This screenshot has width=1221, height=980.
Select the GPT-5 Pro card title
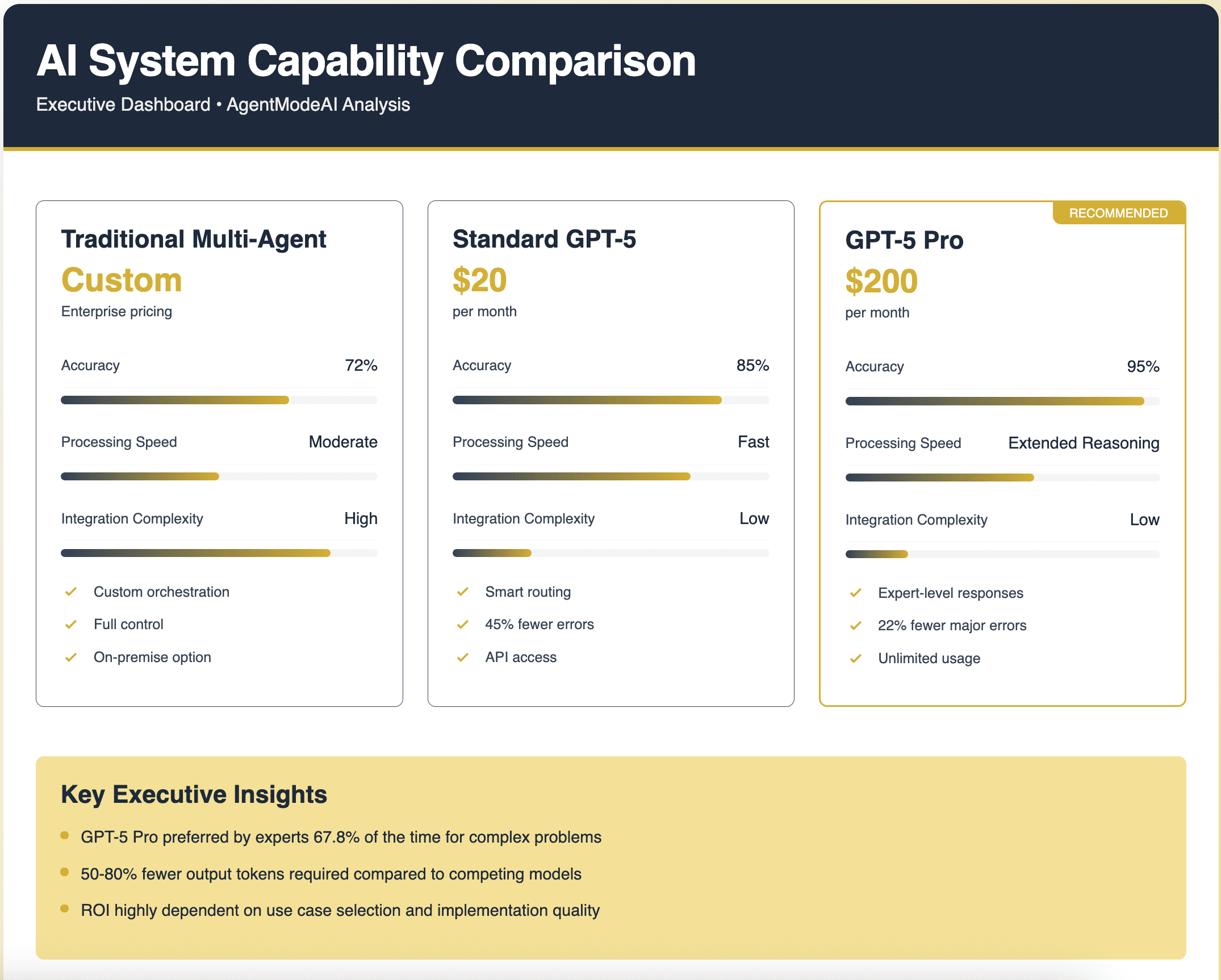[x=904, y=240]
